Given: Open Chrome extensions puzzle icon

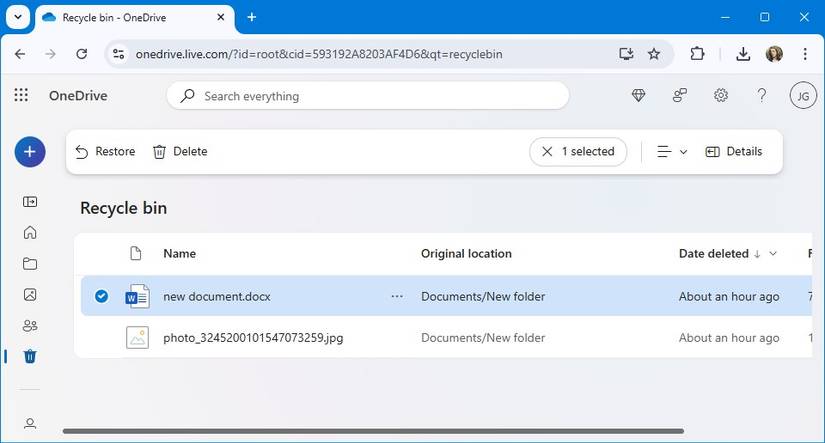Looking at the screenshot, I should click(697, 54).
